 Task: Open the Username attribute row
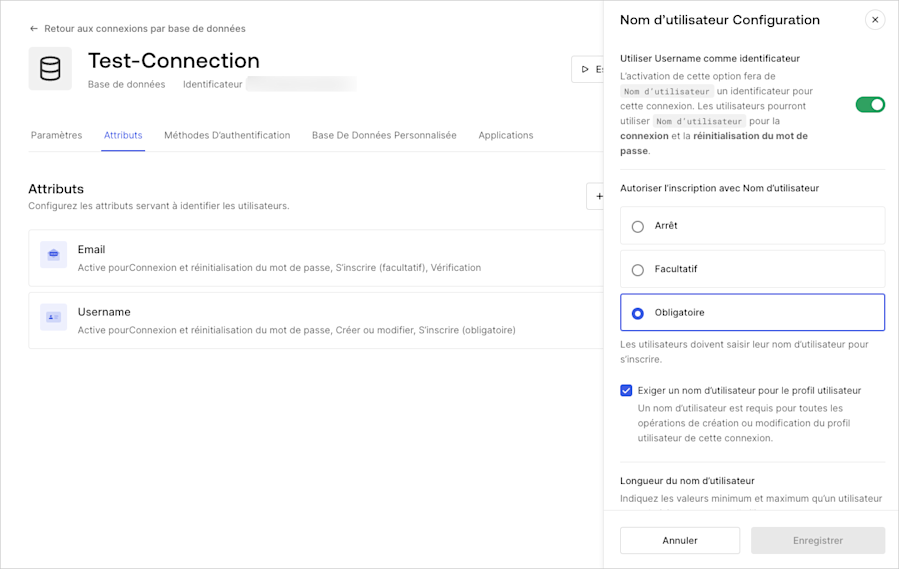pos(316,321)
